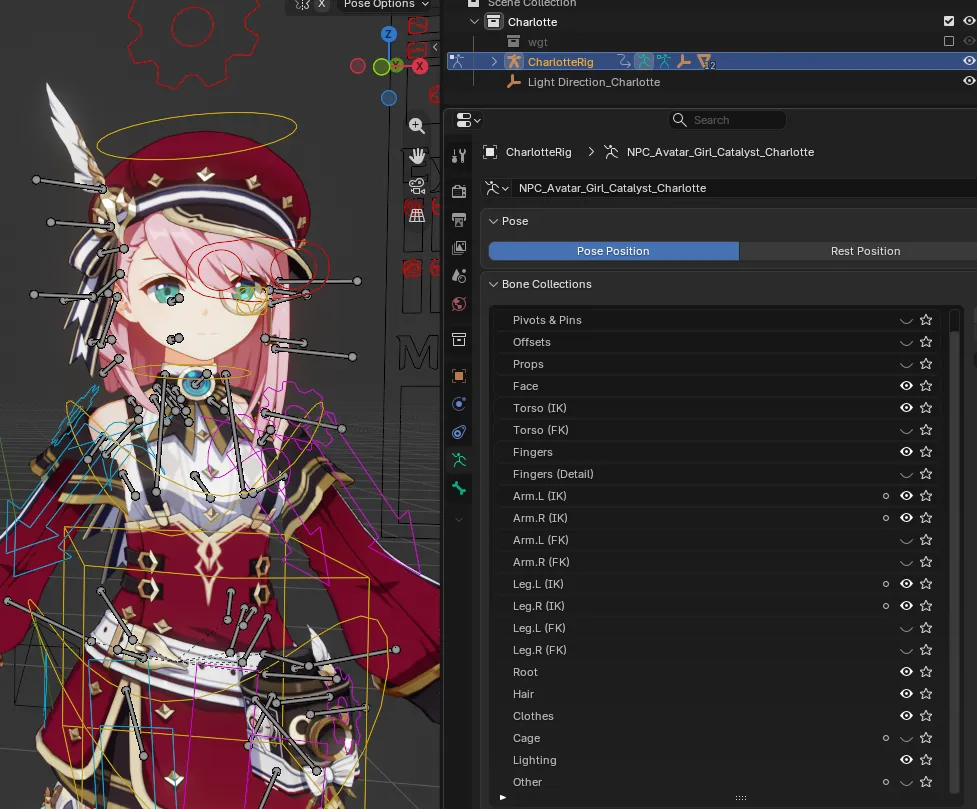Show the Leg.R (FK) bone collection

tap(906, 650)
